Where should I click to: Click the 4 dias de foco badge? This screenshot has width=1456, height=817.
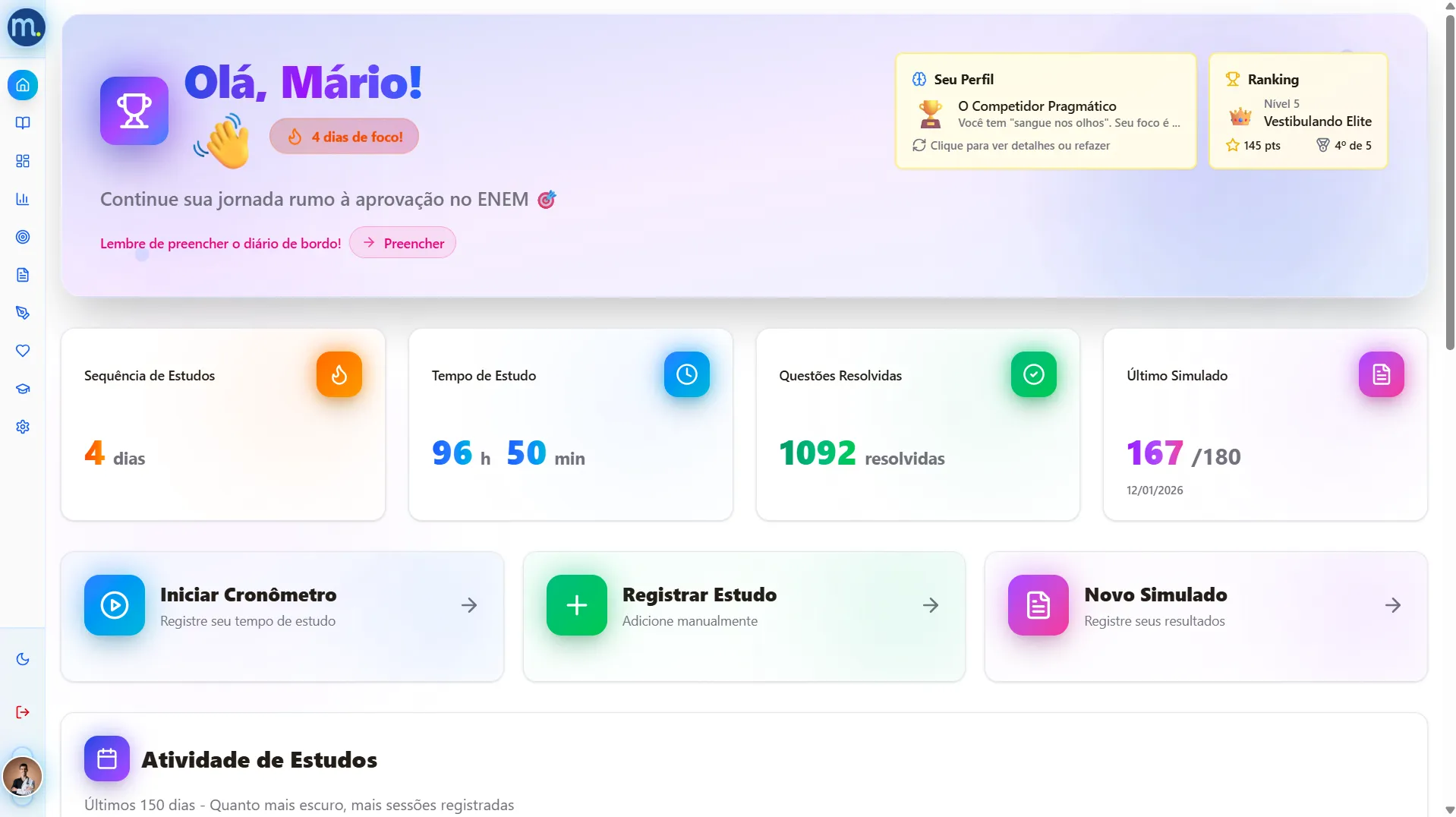[344, 137]
